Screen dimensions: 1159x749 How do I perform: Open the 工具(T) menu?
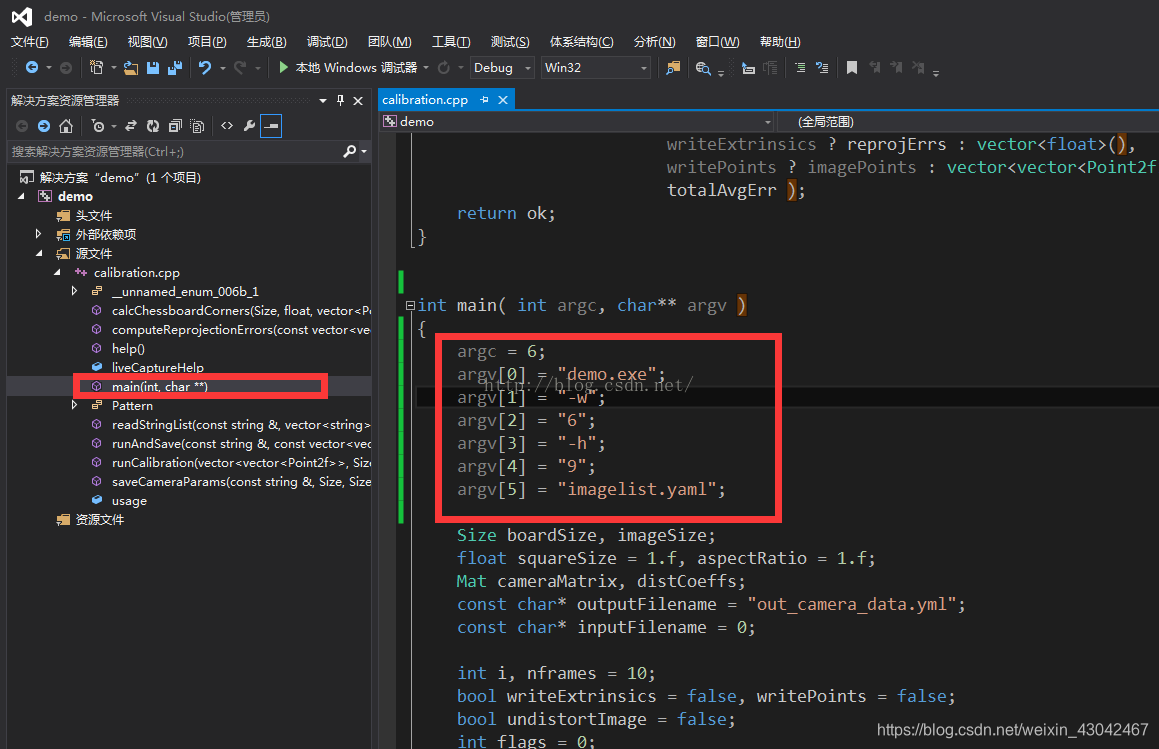click(x=451, y=42)
